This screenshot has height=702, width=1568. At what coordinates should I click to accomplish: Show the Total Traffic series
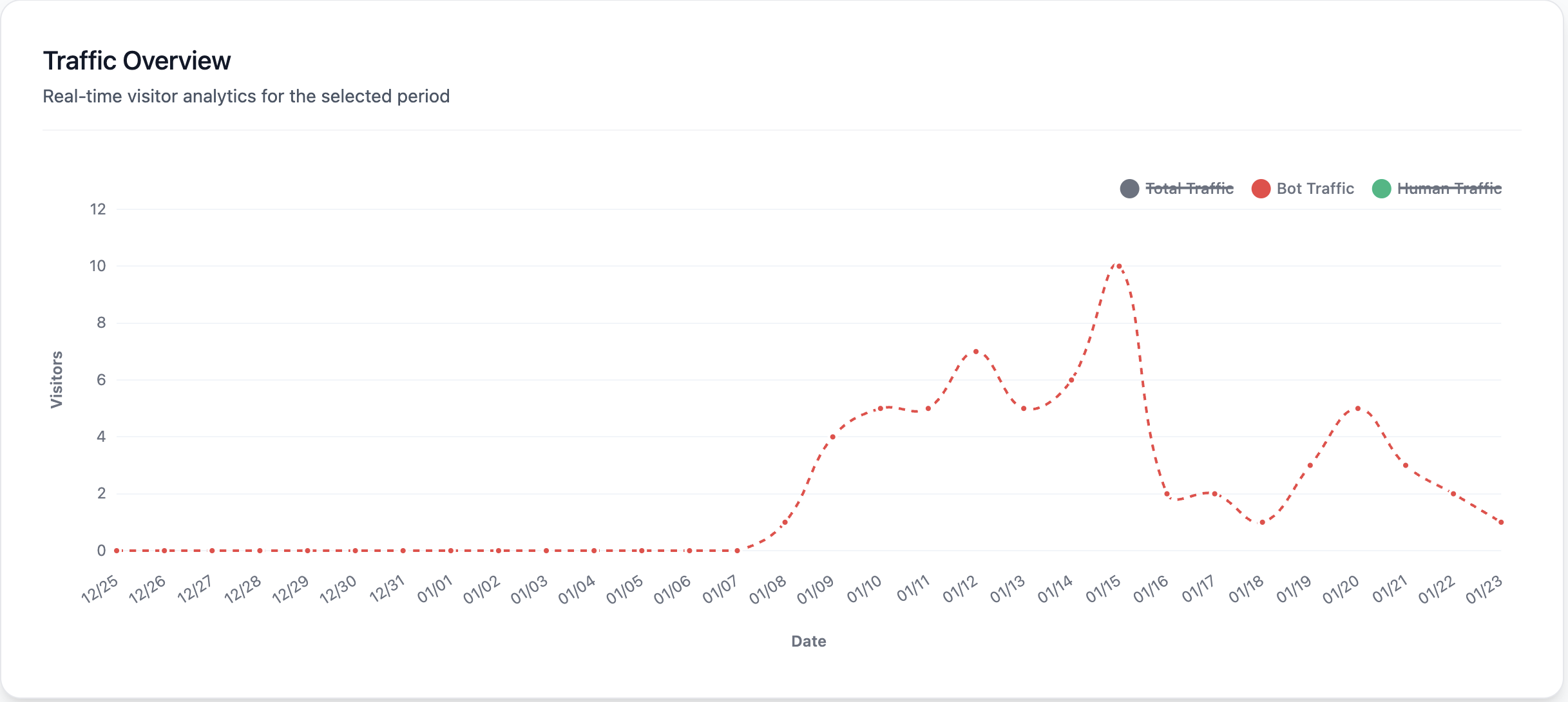[x=1189, y=189]
